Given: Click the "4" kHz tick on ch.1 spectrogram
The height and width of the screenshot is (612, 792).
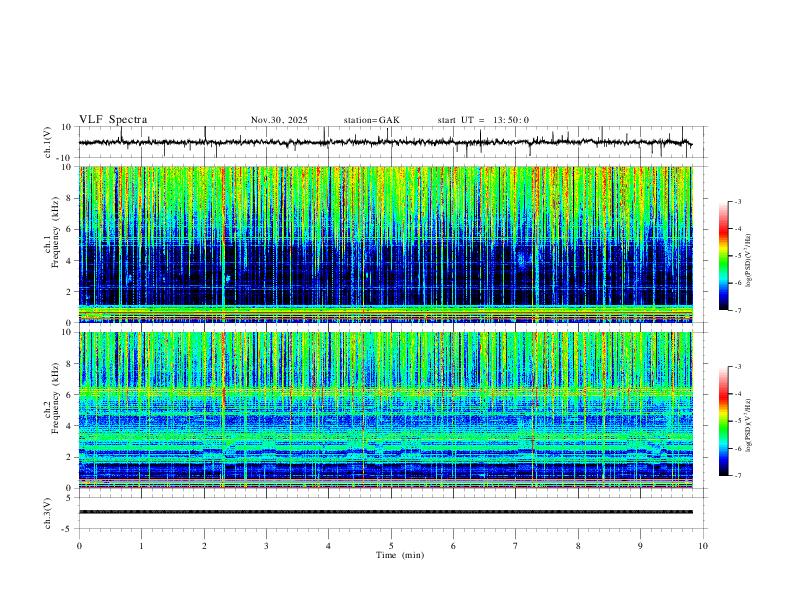Looking at the screenshot, I should point(69,261).
